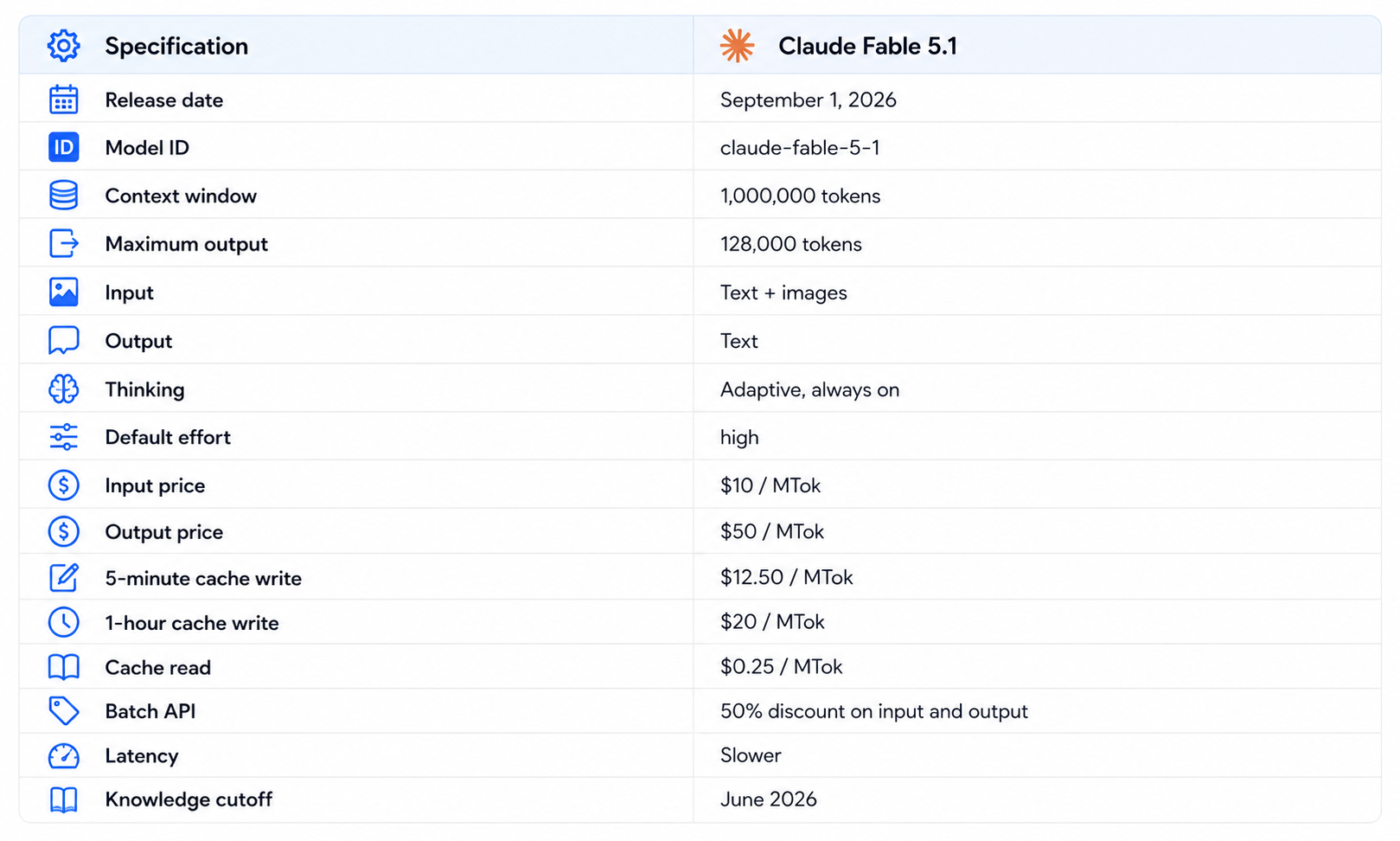Select the Text + images value
This screenshot has height=841, width=1400.
coord(783,293)
